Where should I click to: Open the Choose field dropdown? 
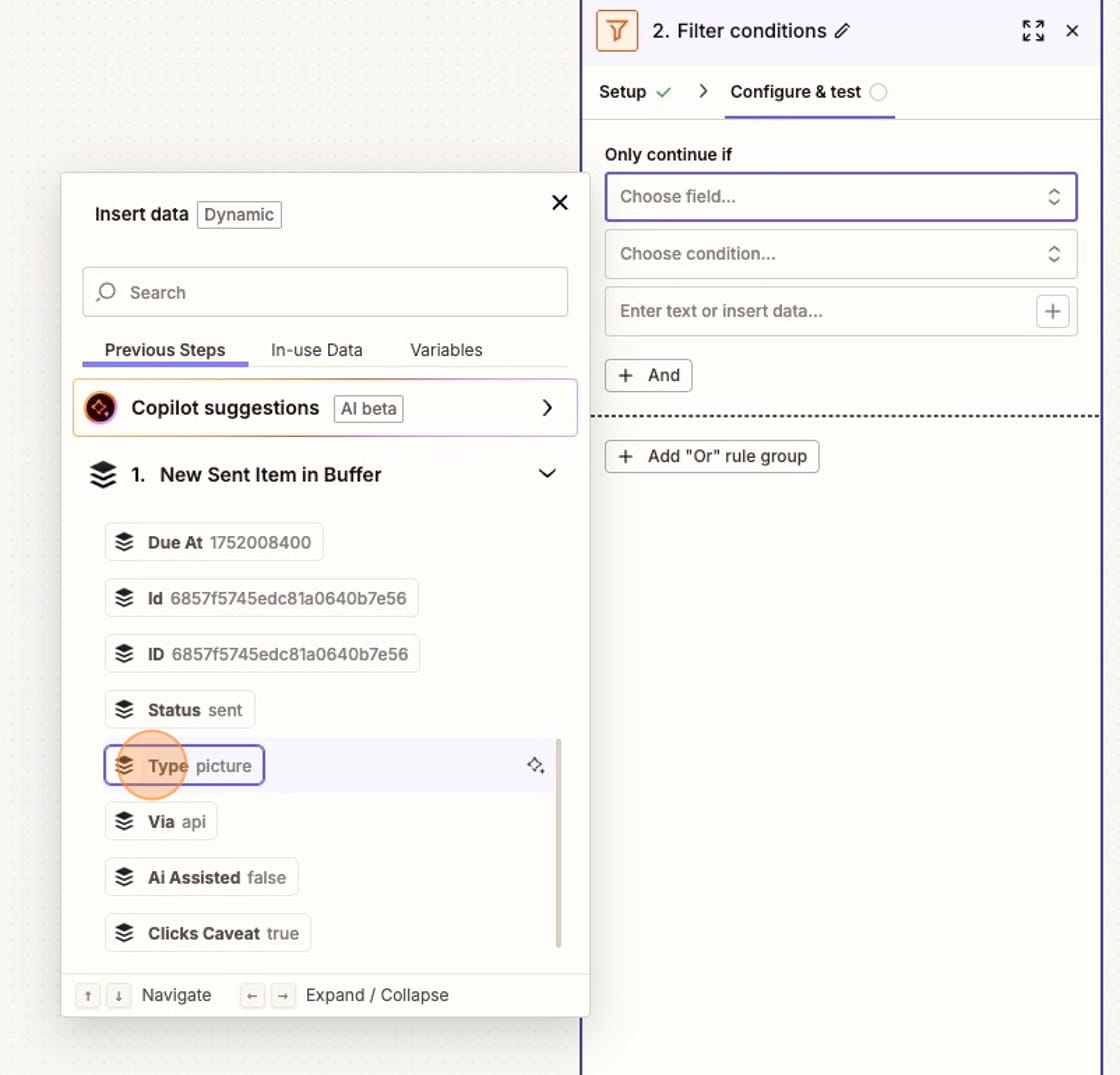(x=841, y=196)
